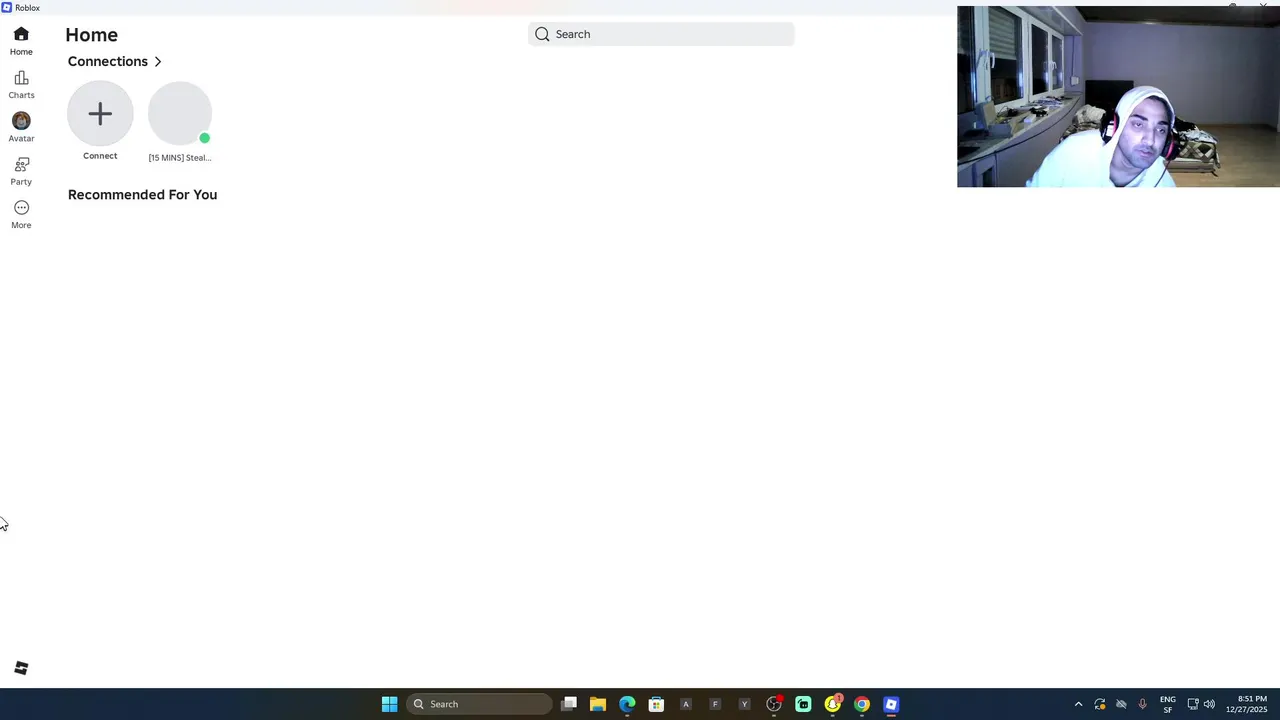Viewport: 1280px width, 720px height.
Task: Click the Connect label under plus button
Action: [x=100, y=156]
